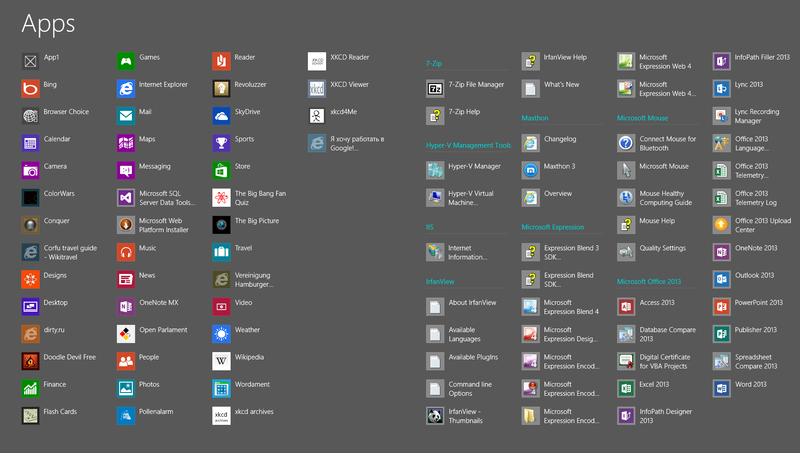Open the Microsoft Mouse icon

pyautogui.click(x=626, y=170)
